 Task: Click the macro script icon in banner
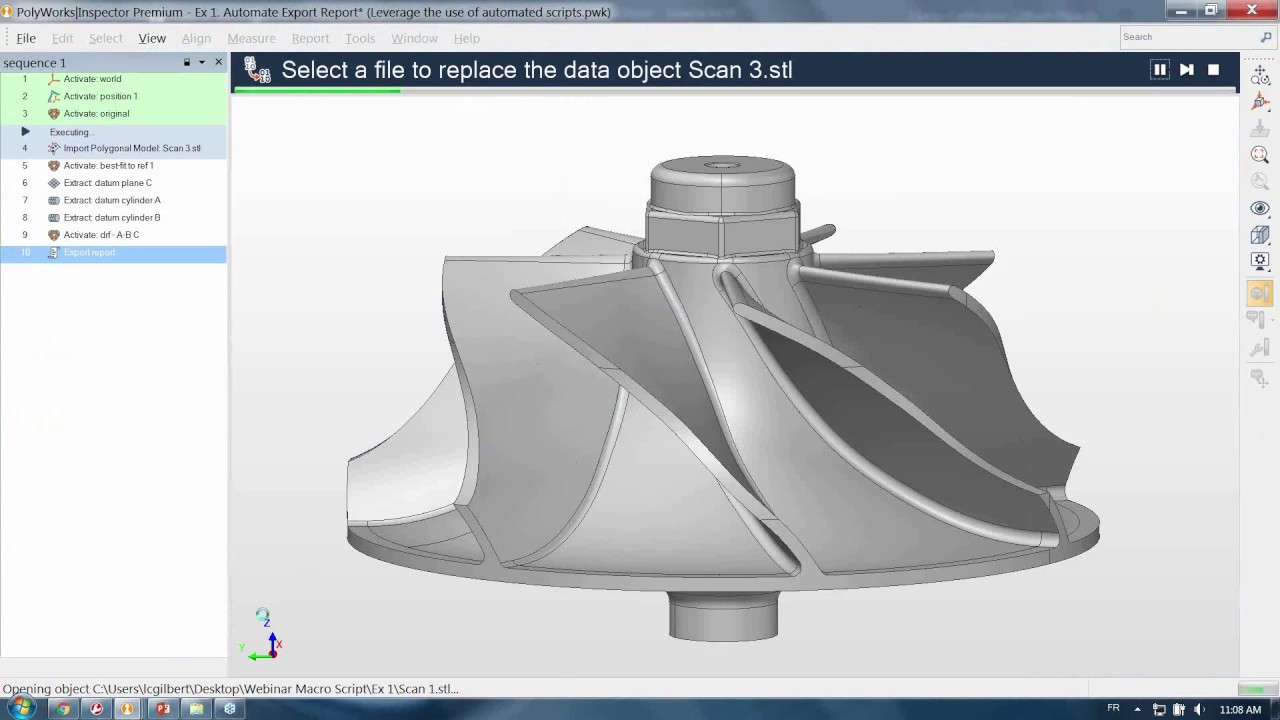pos(257,70)
